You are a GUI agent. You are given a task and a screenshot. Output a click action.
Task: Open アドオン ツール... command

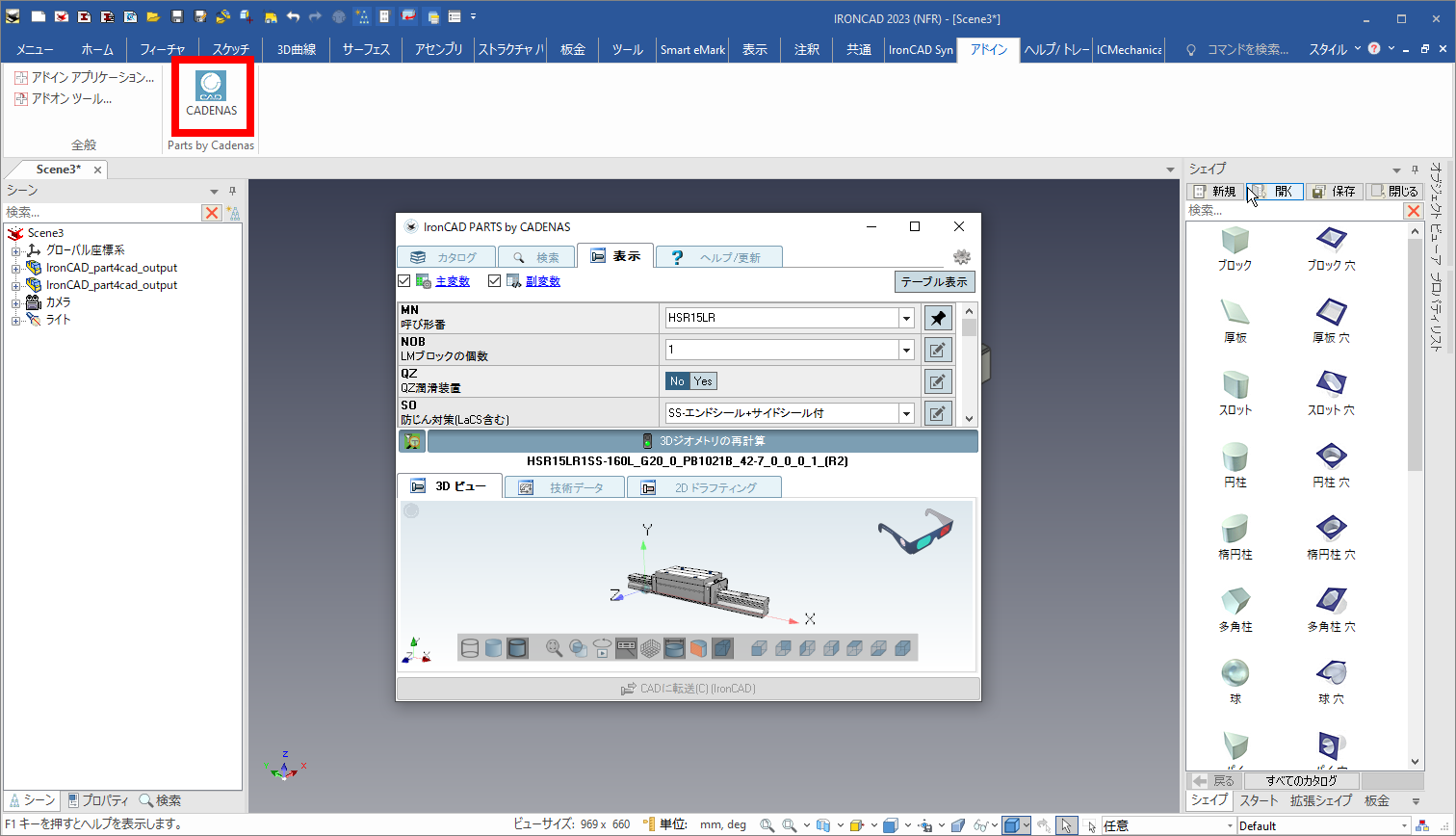click(x=64, y=98)
